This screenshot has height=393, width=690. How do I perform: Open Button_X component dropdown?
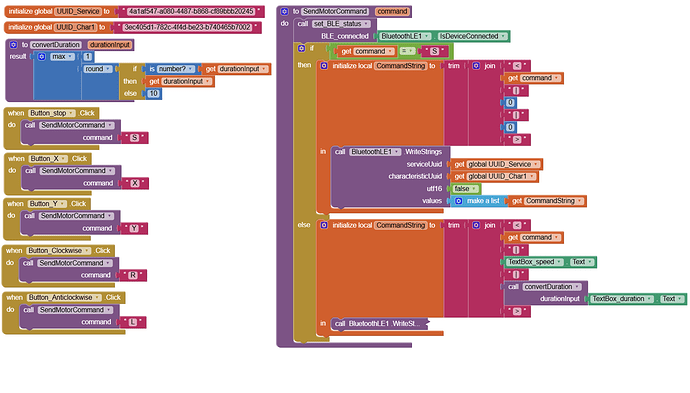click(x=63, y=159)
